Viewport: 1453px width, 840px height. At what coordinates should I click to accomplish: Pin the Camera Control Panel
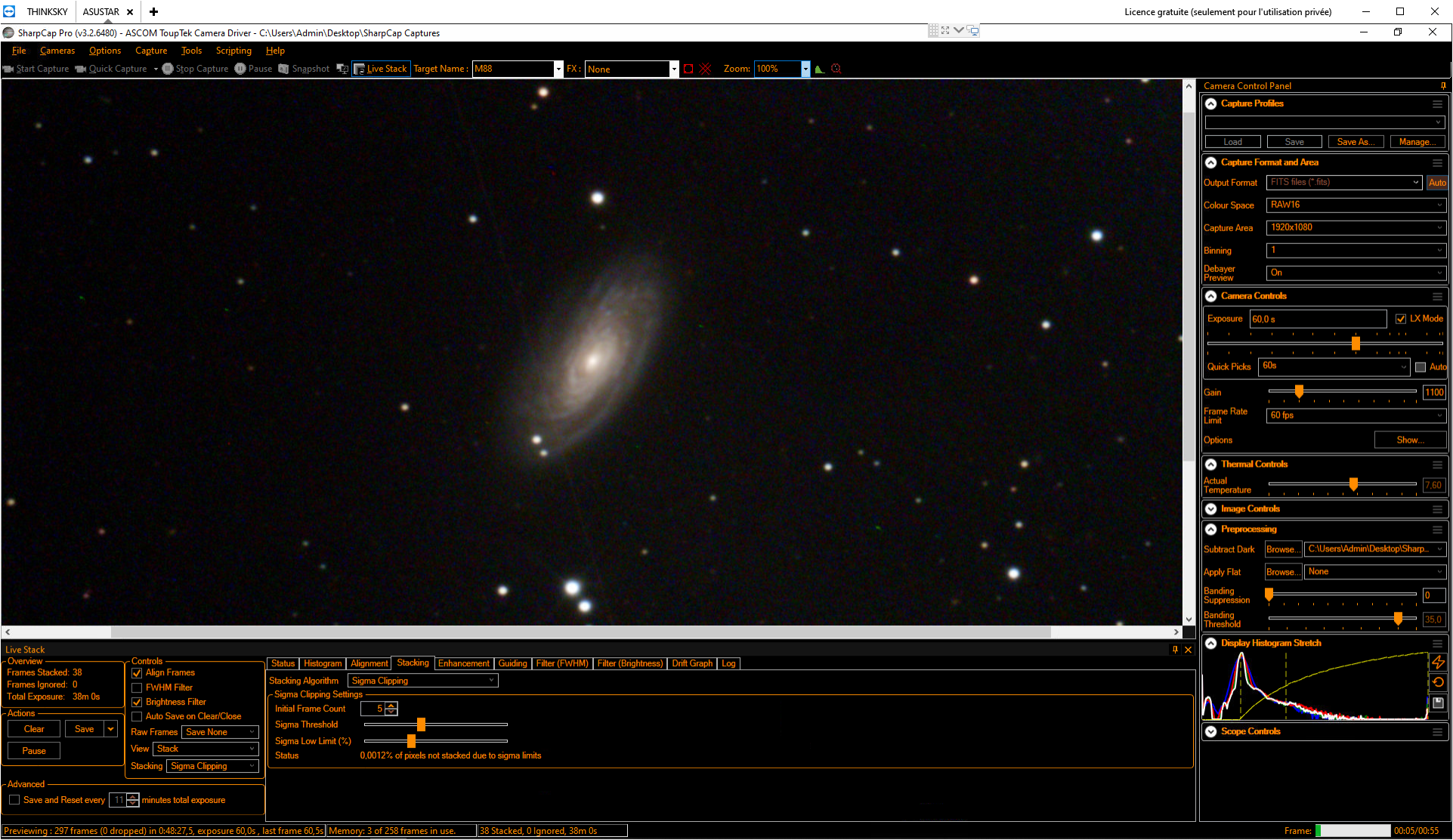click(x=1443, y=86)
